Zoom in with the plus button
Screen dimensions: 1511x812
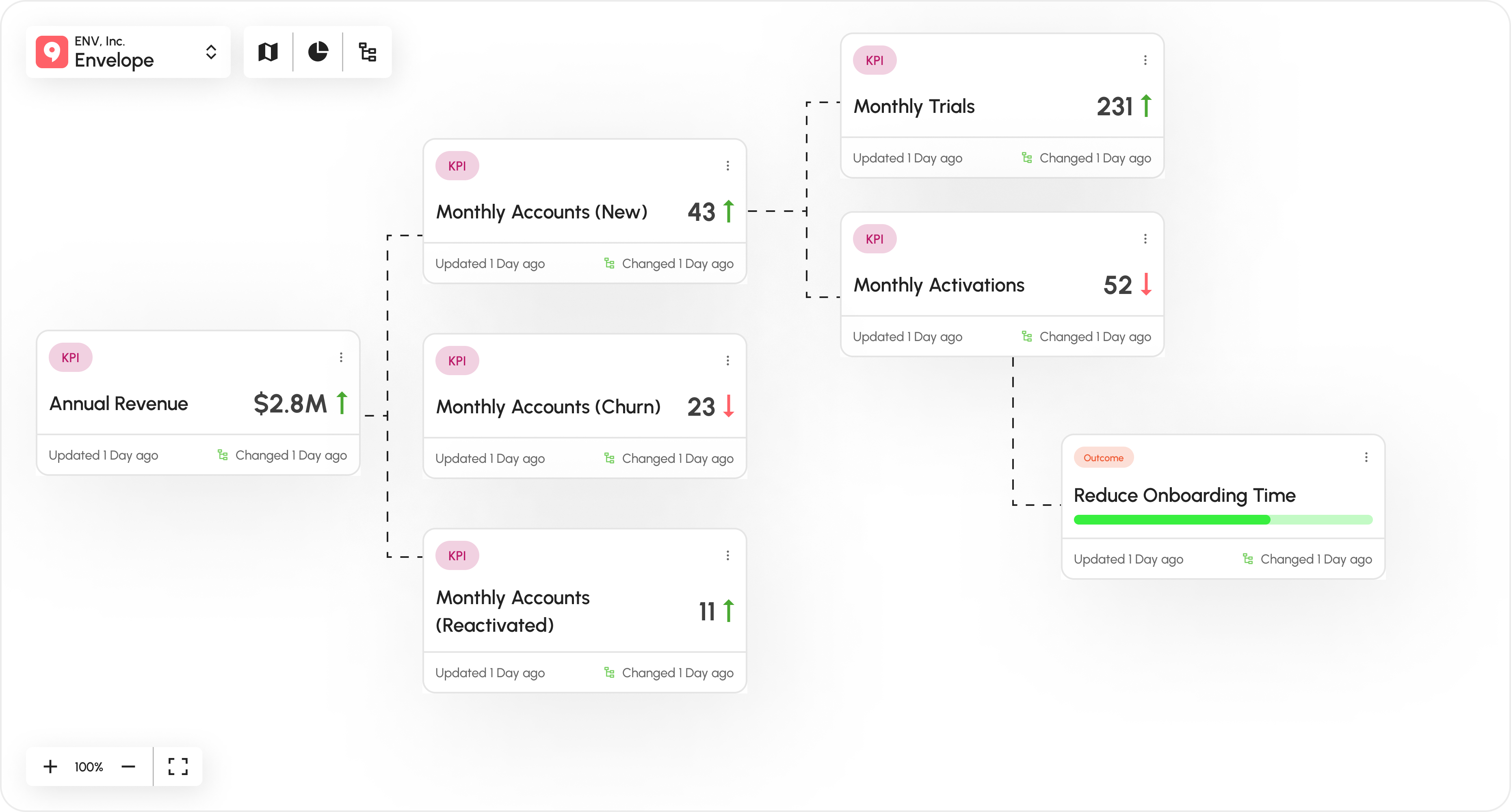click(x=50, y=766)
